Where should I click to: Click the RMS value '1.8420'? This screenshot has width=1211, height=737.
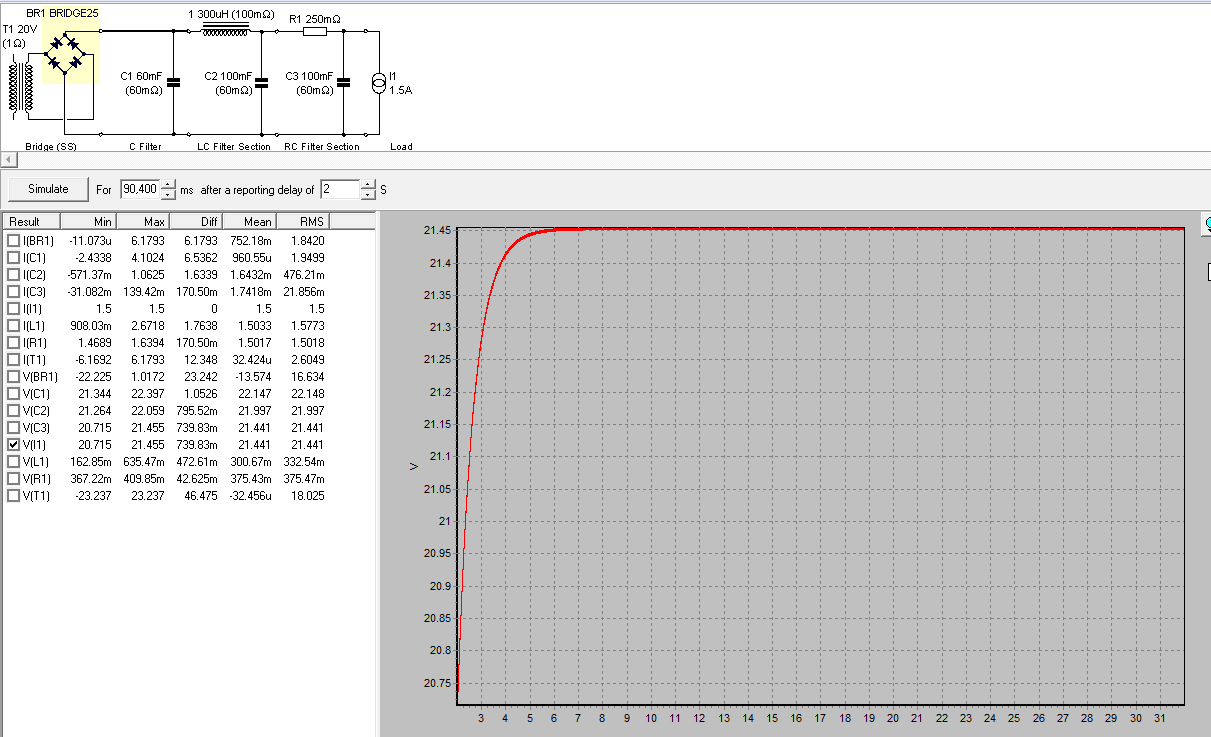click(308, 240)
